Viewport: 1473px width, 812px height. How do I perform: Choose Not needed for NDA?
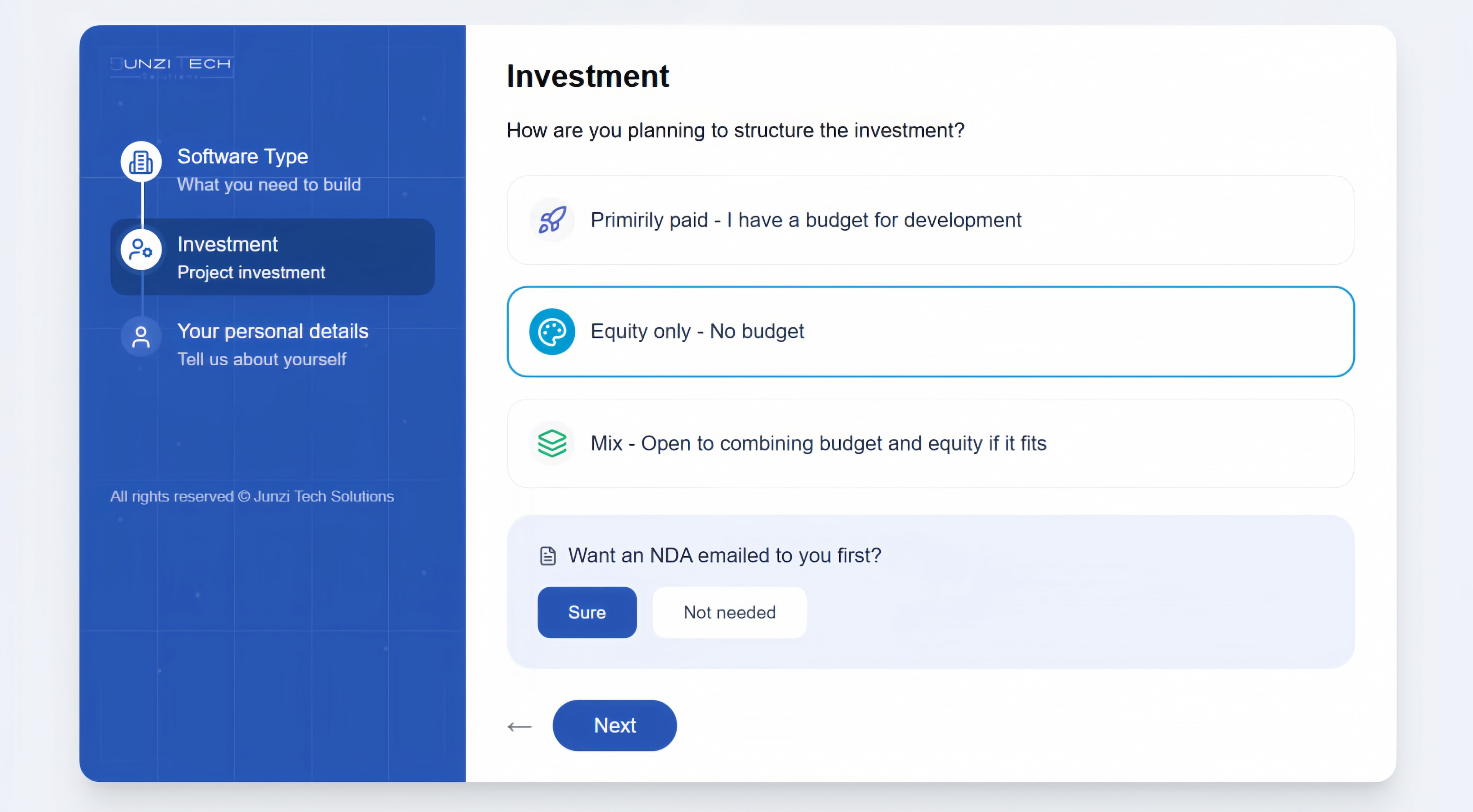pyautogui.click(x=729, y=613)
